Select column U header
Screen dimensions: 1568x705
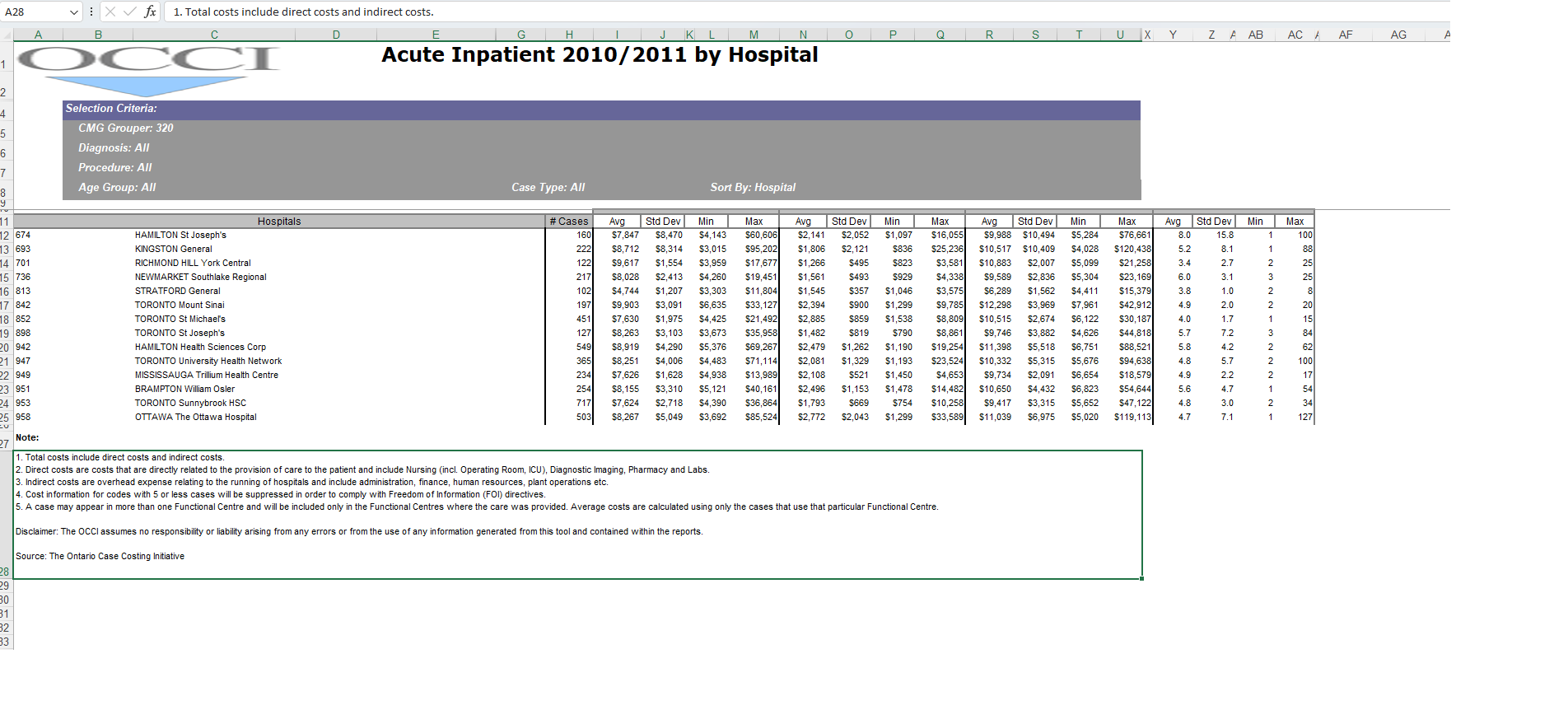point(1120,35)
